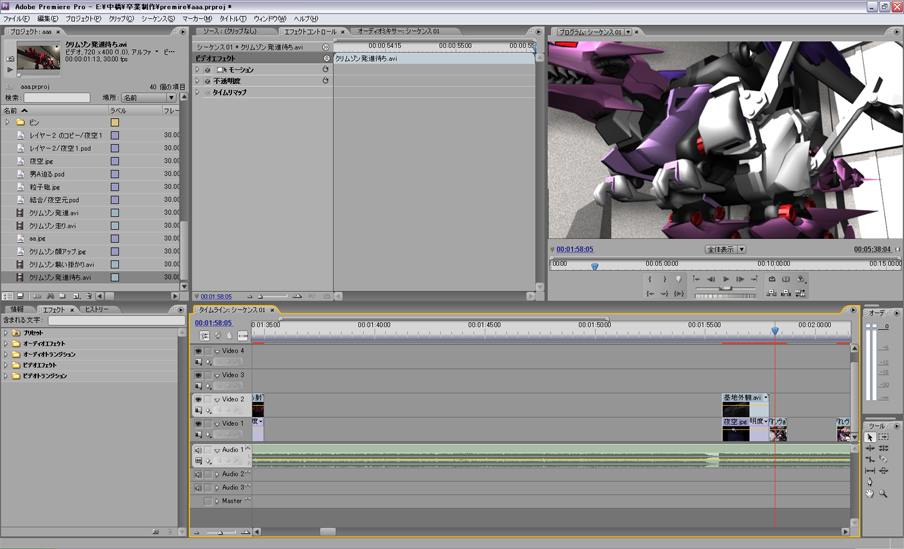
Task: Set unnumbered marker in Program monitor
Action: point(679,279)
